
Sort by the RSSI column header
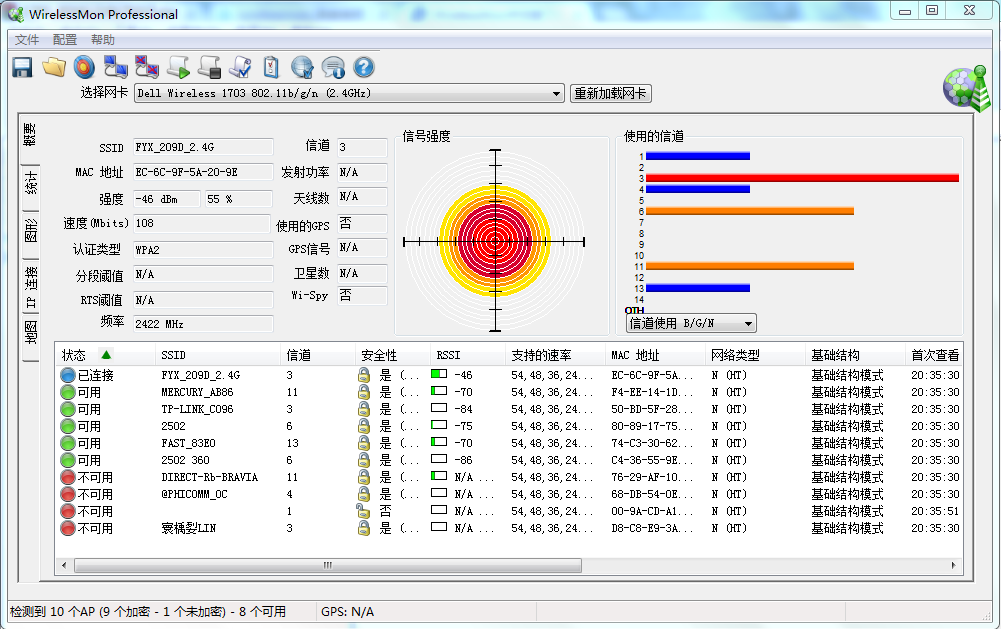(467, 355)
